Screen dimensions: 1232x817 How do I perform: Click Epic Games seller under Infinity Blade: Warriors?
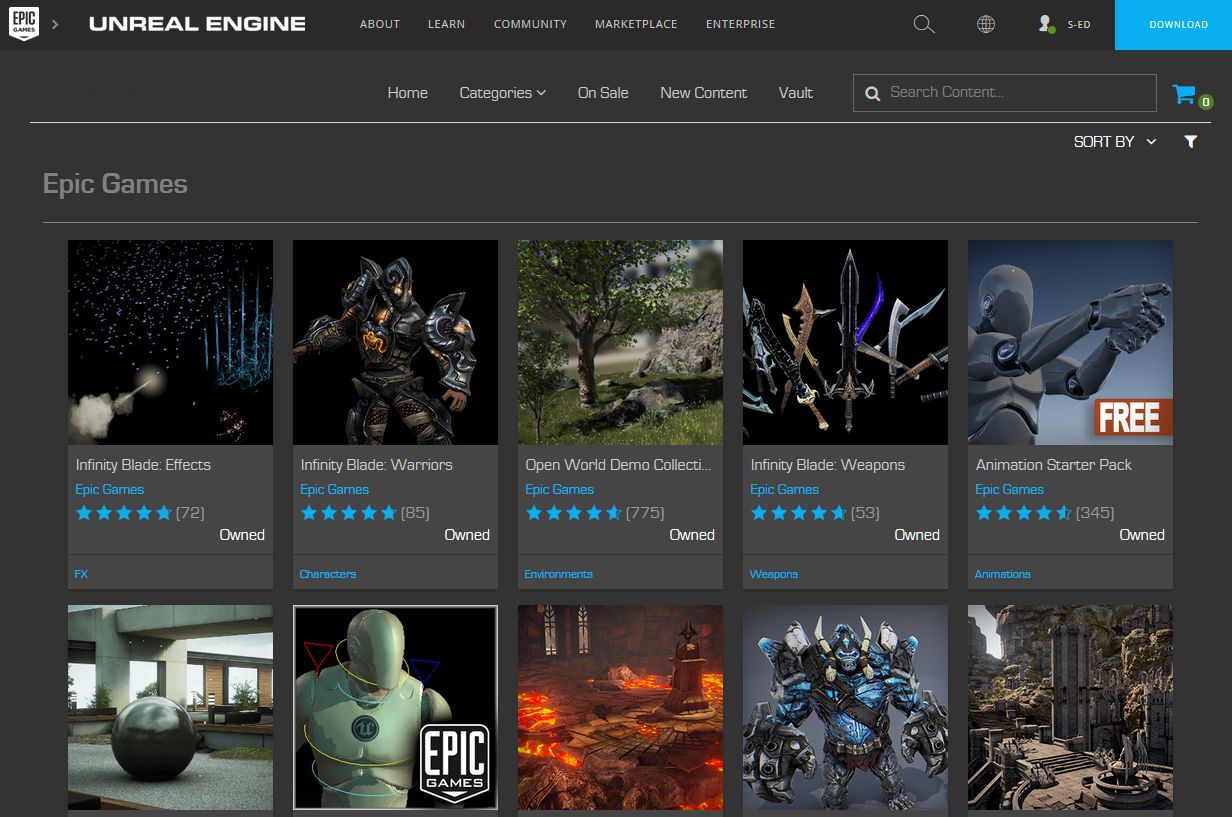tap(334, 489)
